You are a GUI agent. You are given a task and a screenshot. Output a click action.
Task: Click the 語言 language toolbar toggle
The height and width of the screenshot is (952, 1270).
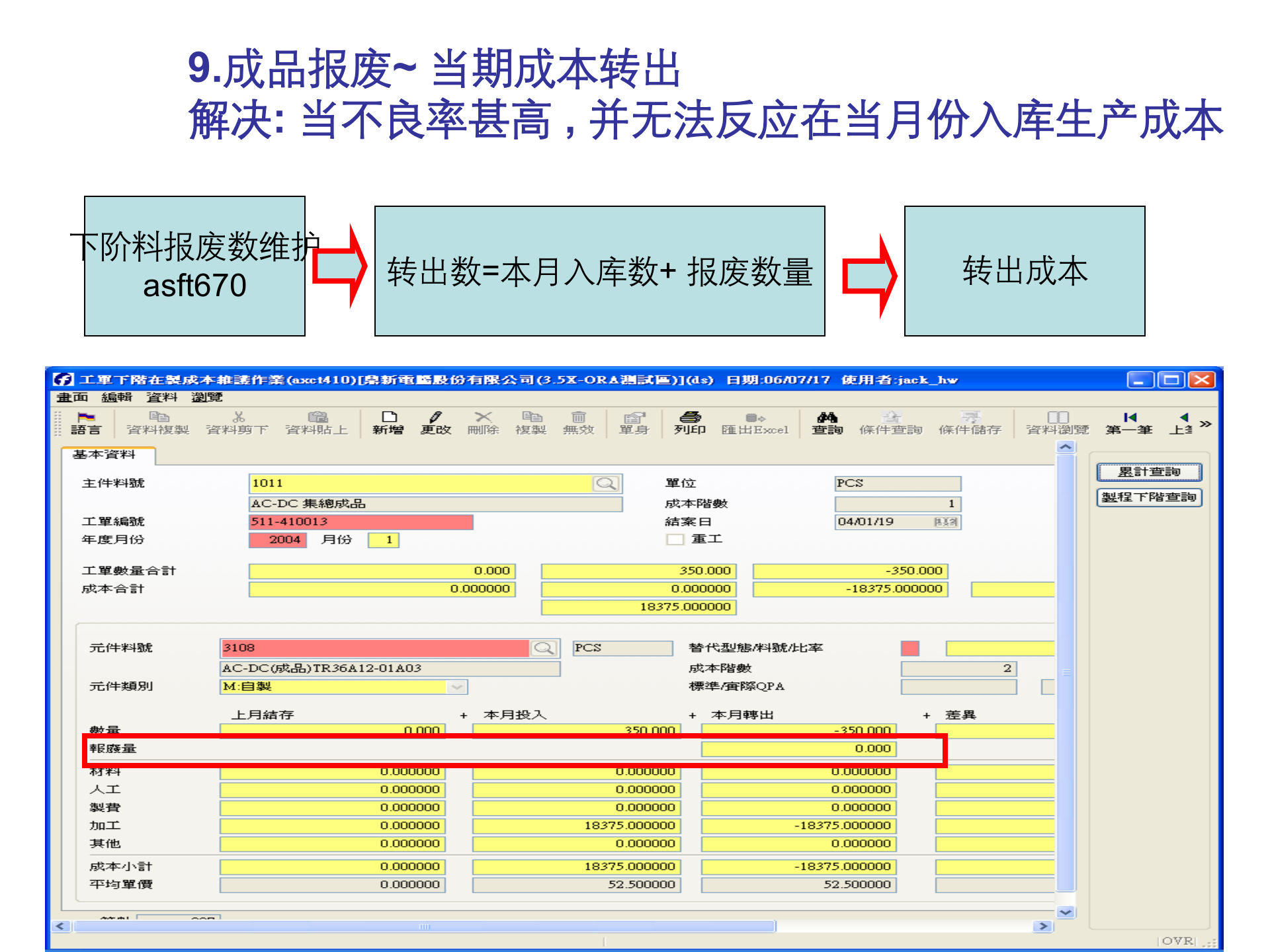[87, 424]
